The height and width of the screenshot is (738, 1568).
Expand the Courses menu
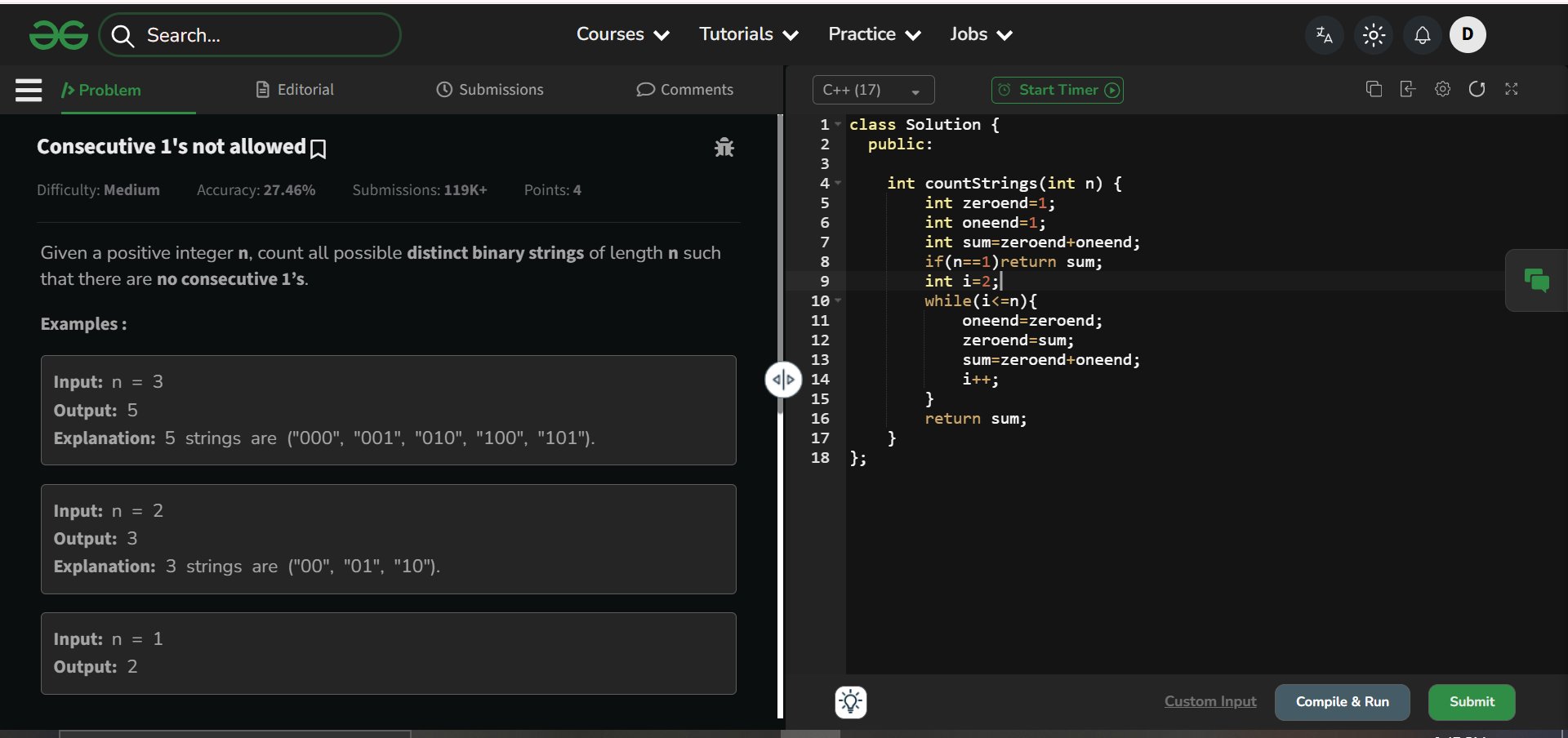pyautogui.click(x=622, y=34)
